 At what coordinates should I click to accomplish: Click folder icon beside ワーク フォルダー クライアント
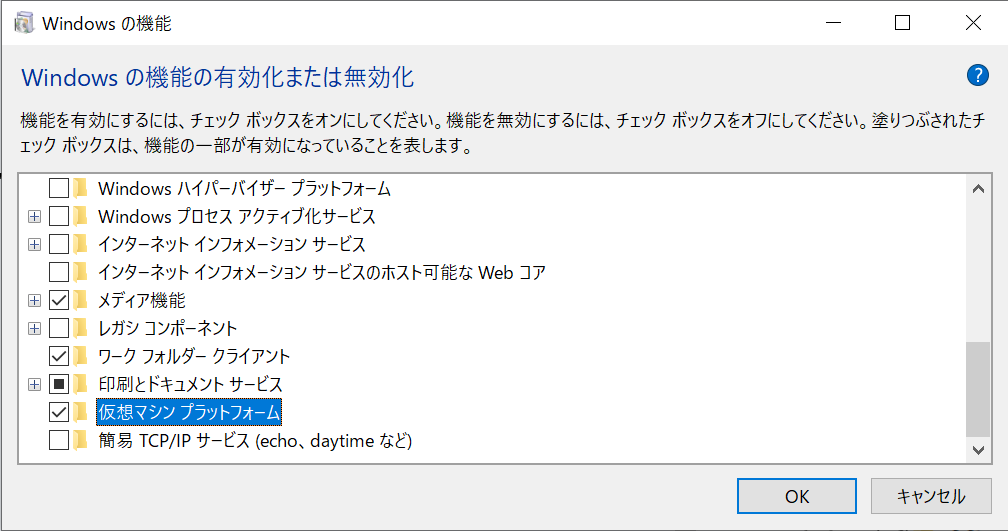point(80,356)
